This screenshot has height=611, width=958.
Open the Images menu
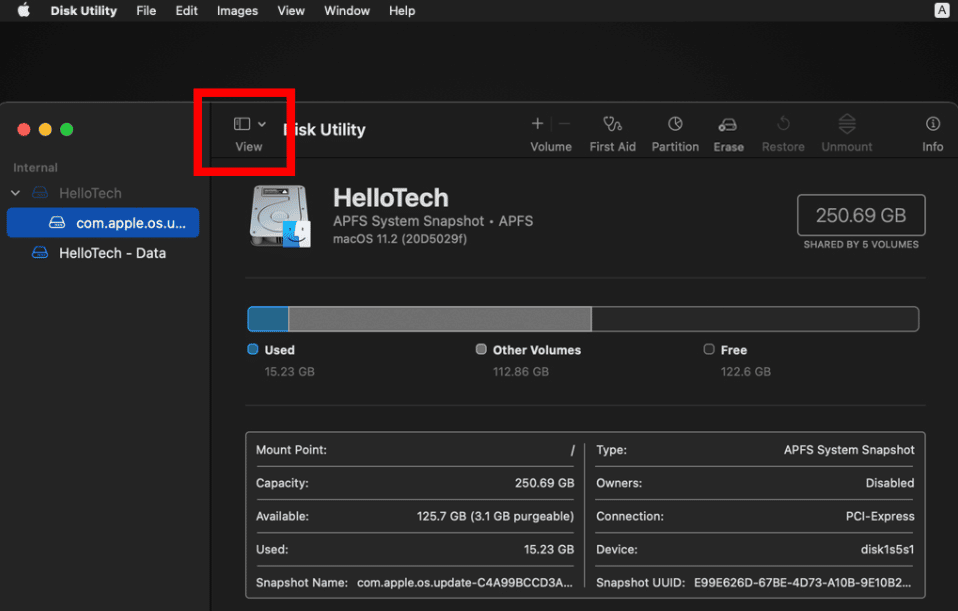pyautogui.click(x=237, y=10)
